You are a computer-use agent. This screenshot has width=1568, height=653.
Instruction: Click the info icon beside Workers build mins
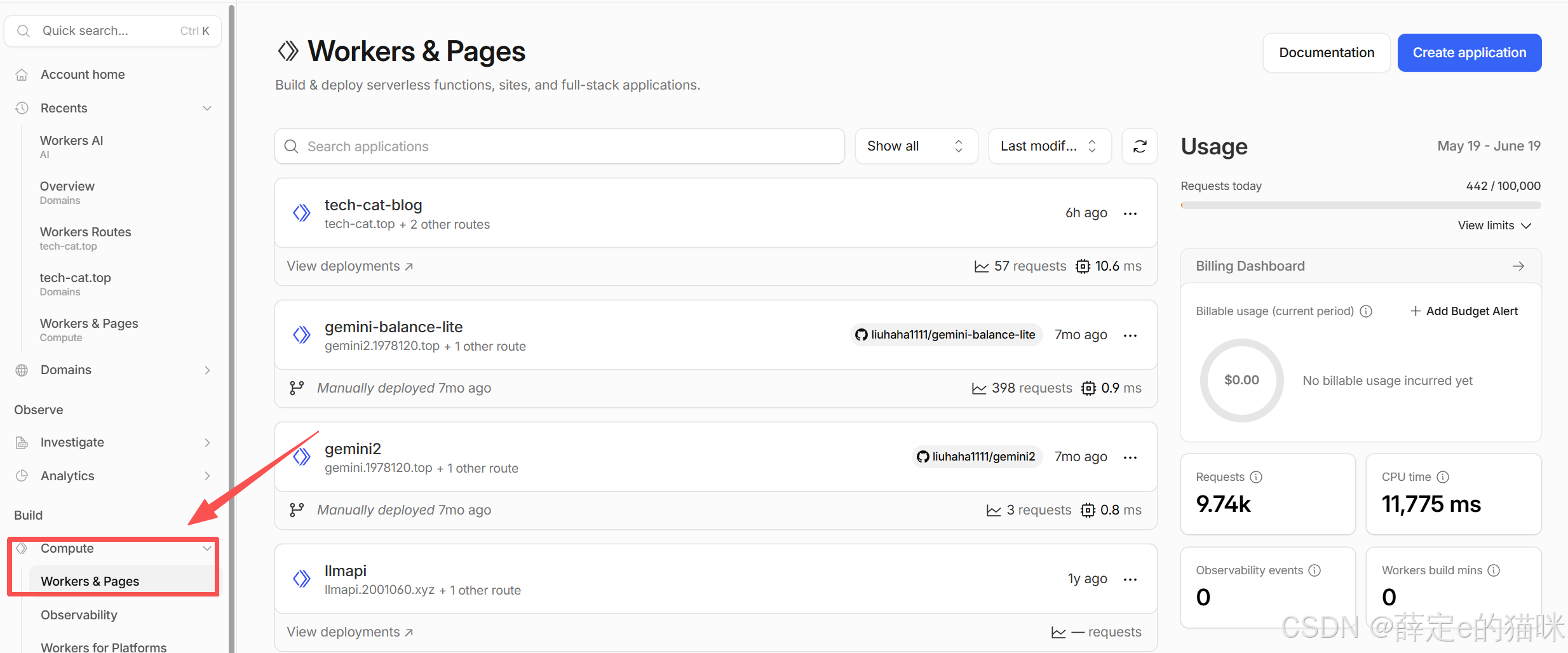(x=1494, y=570)
